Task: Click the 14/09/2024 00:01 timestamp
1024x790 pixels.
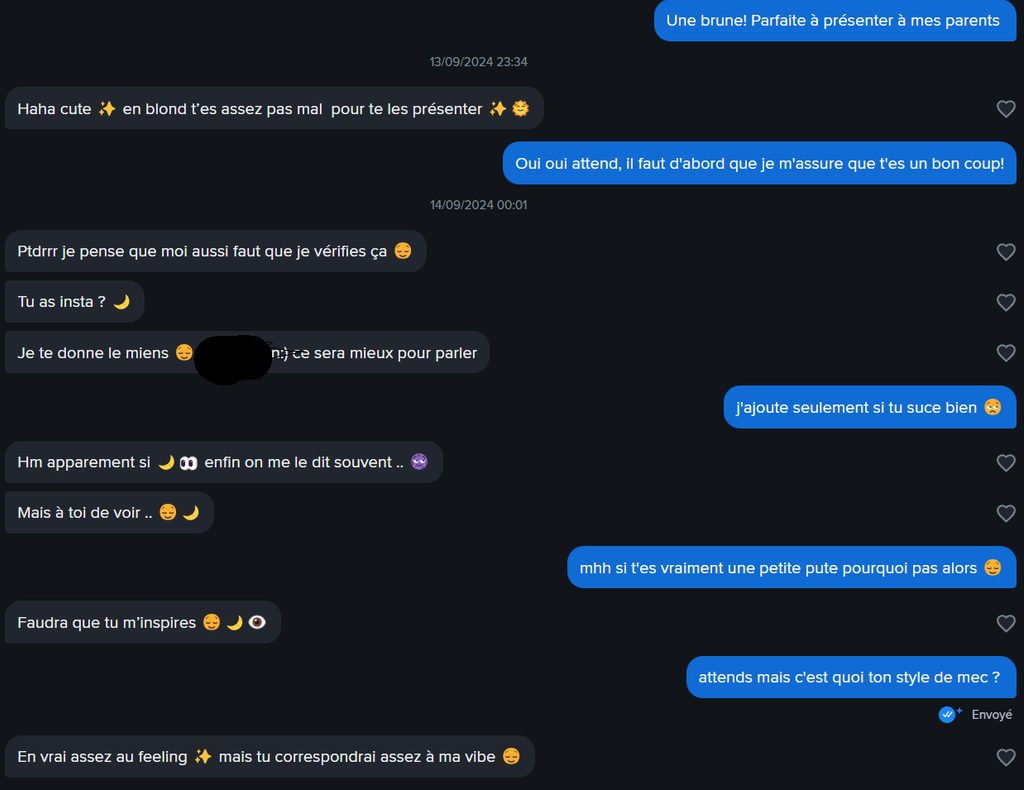Action: pyautogui.click(x=479, y=205)
